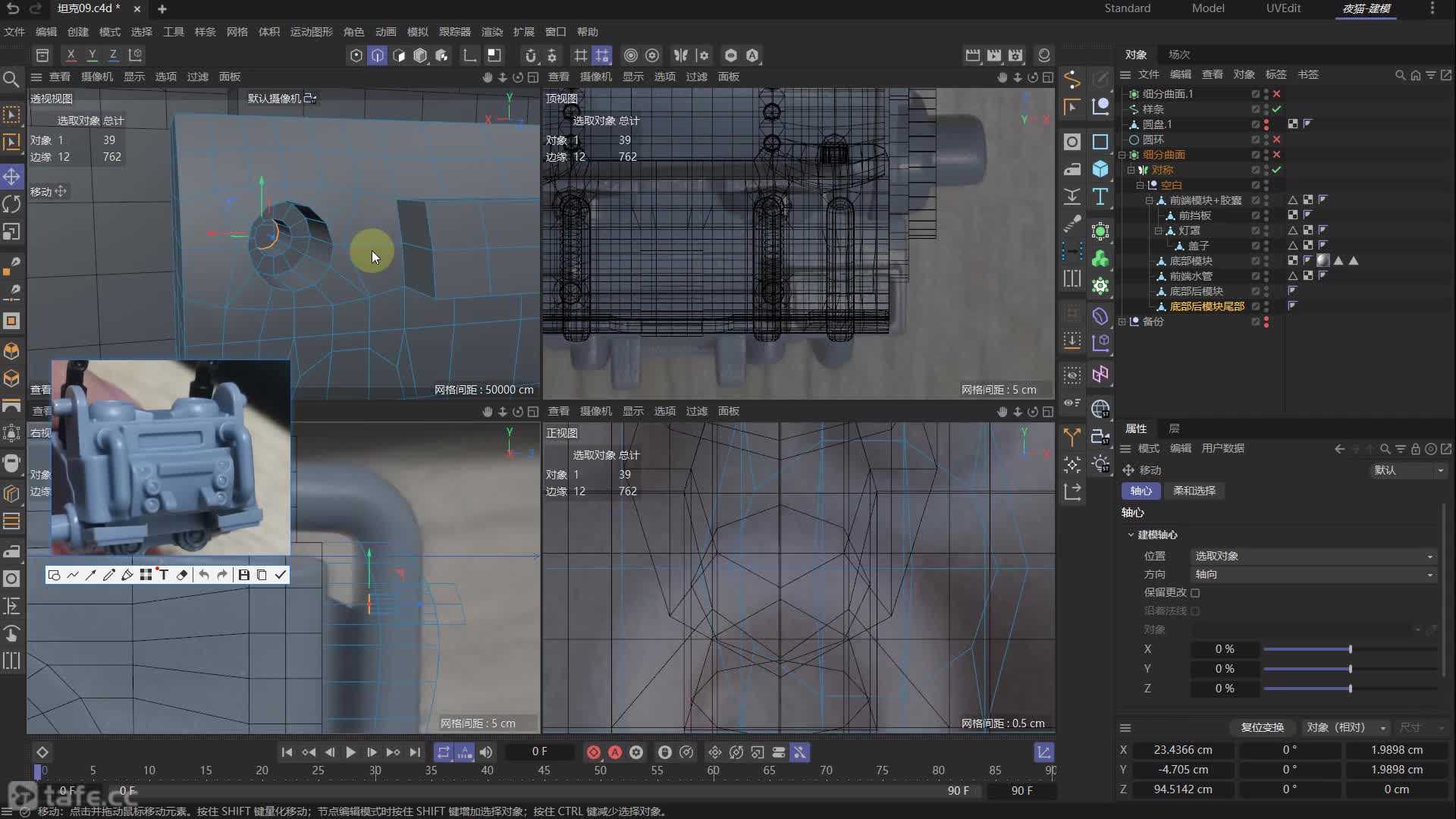Switch to points mode icon

pos(356,55)
